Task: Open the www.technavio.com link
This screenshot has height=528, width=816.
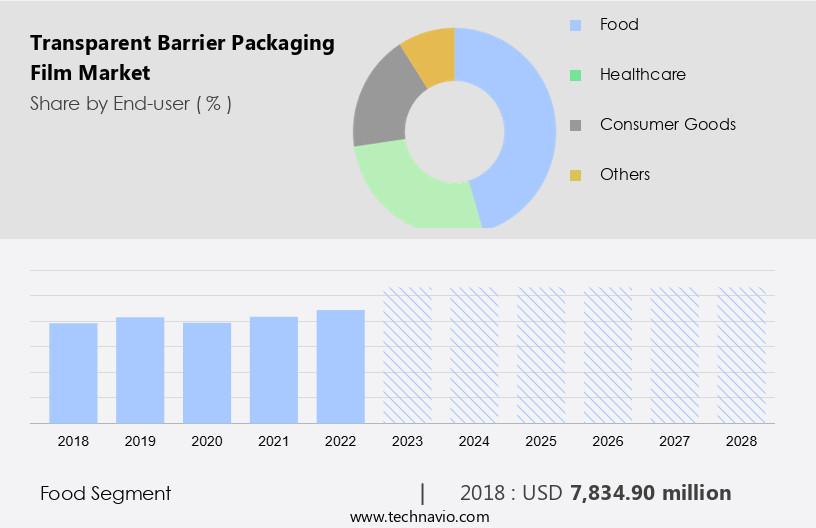Action: 419,517
